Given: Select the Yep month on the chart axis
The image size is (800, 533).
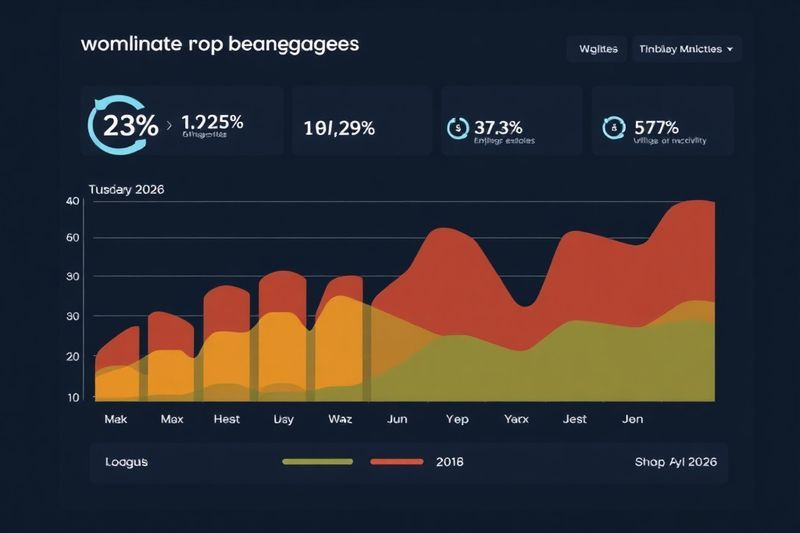Looking at the screenshot, I should [x=457, y=420].
